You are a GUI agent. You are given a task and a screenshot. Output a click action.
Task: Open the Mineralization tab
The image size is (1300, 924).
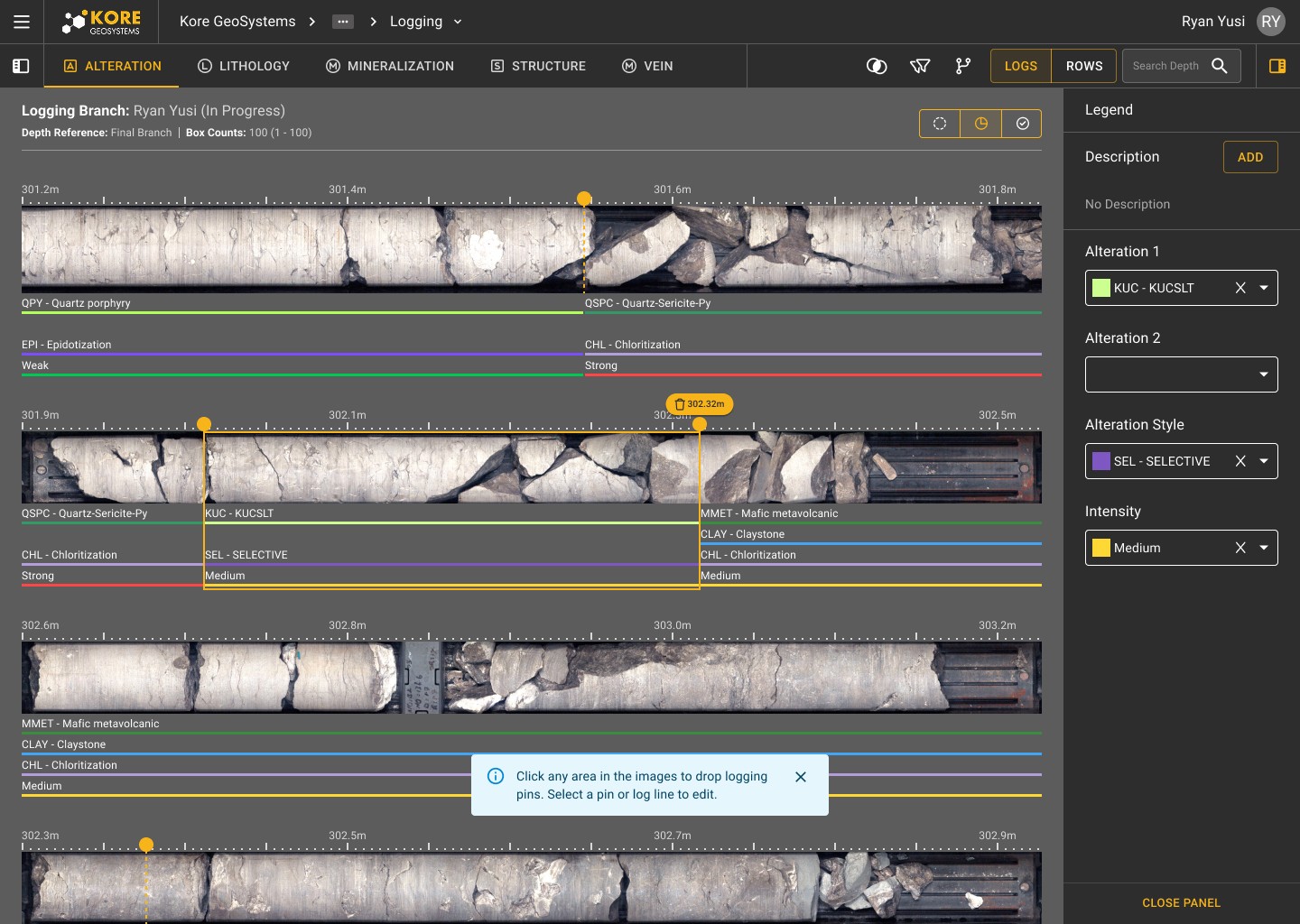[x=390, y=66]
